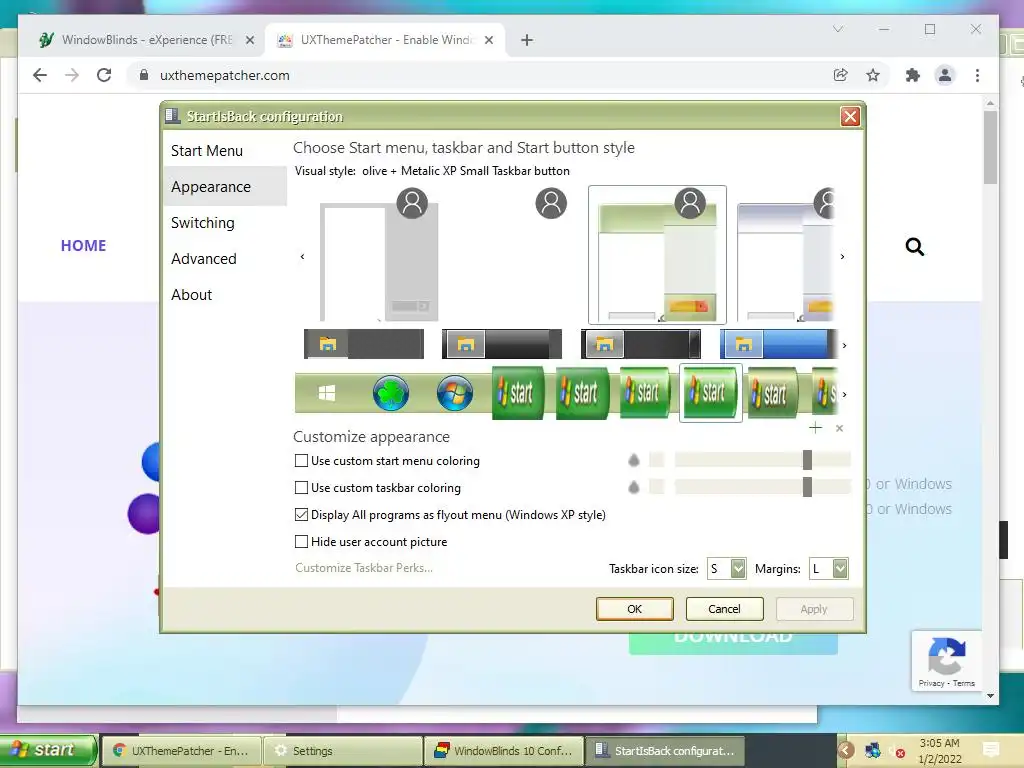This screenshot has width=1024, height=768.
Task: Click the taskbar coloring opacity slider
Action: (763, 487)
